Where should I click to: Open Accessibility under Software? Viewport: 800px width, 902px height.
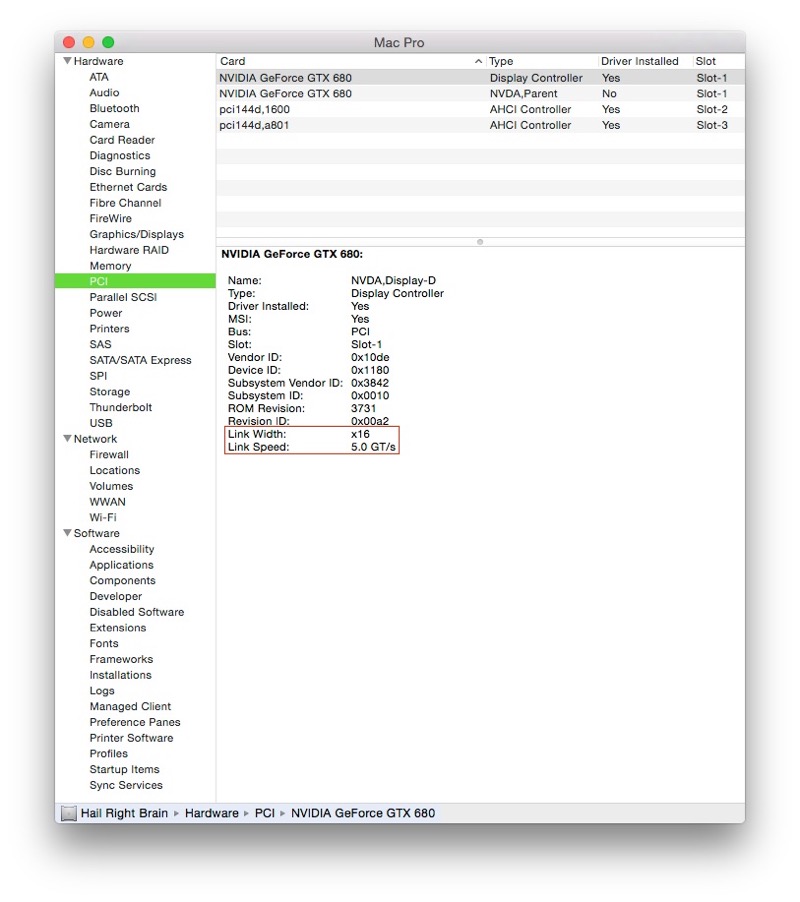click(x=121, y=549)
